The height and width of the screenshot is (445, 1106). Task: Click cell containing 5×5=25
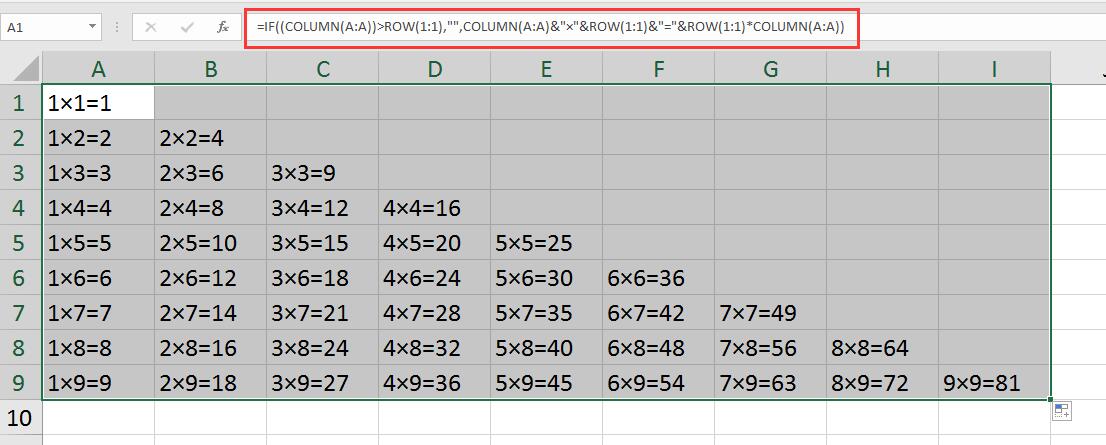(x=547, y=243)
